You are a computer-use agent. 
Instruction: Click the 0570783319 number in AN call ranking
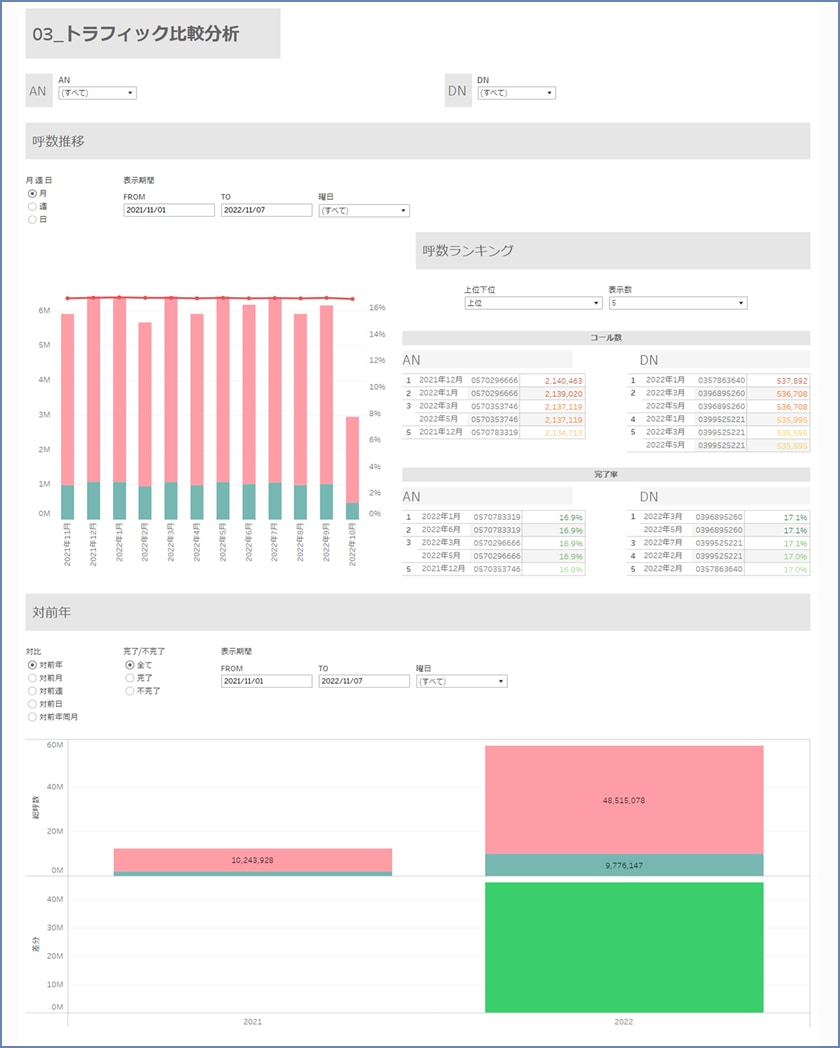pos(495,432)
